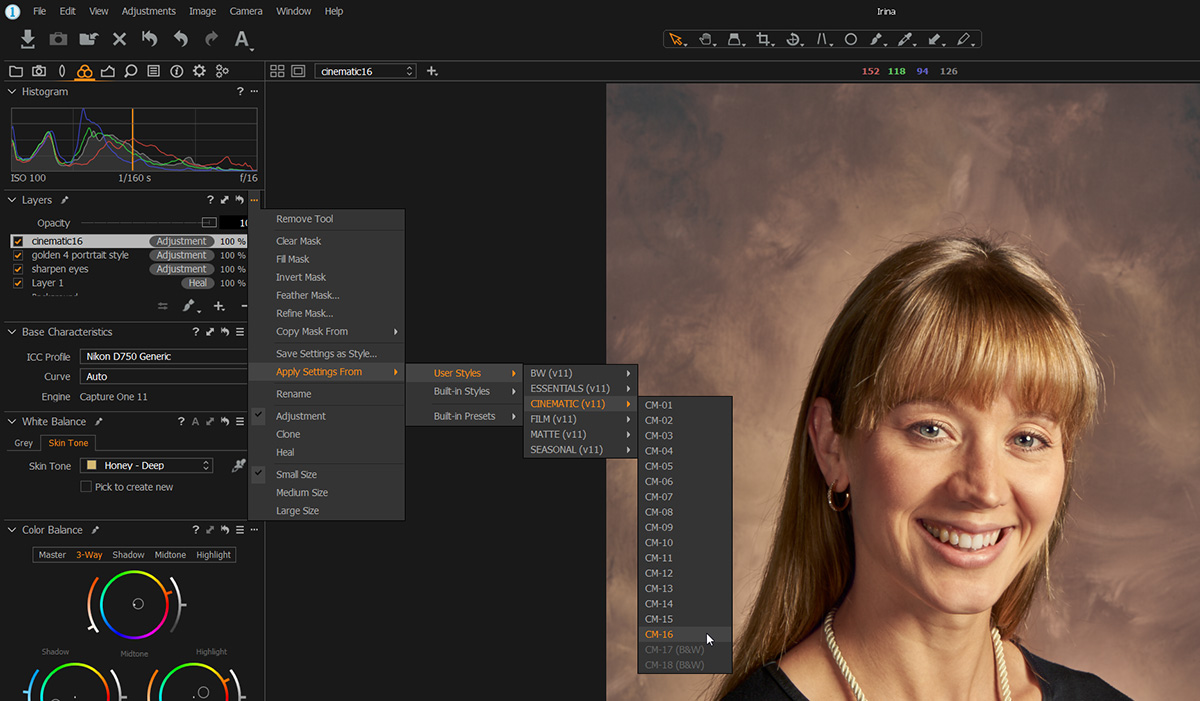Image resolution: width=1200 pixels, height=701 pixels.
Task: Open the Skin Tone Honey - Deep dropdown
Action: [147, 465]
